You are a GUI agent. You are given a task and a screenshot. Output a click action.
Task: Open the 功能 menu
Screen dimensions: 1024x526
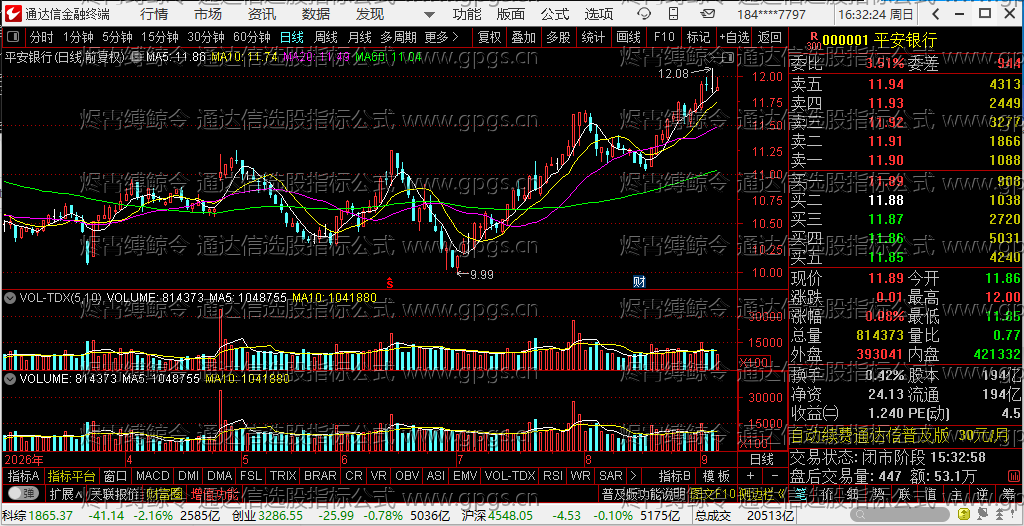click(467, 14)
